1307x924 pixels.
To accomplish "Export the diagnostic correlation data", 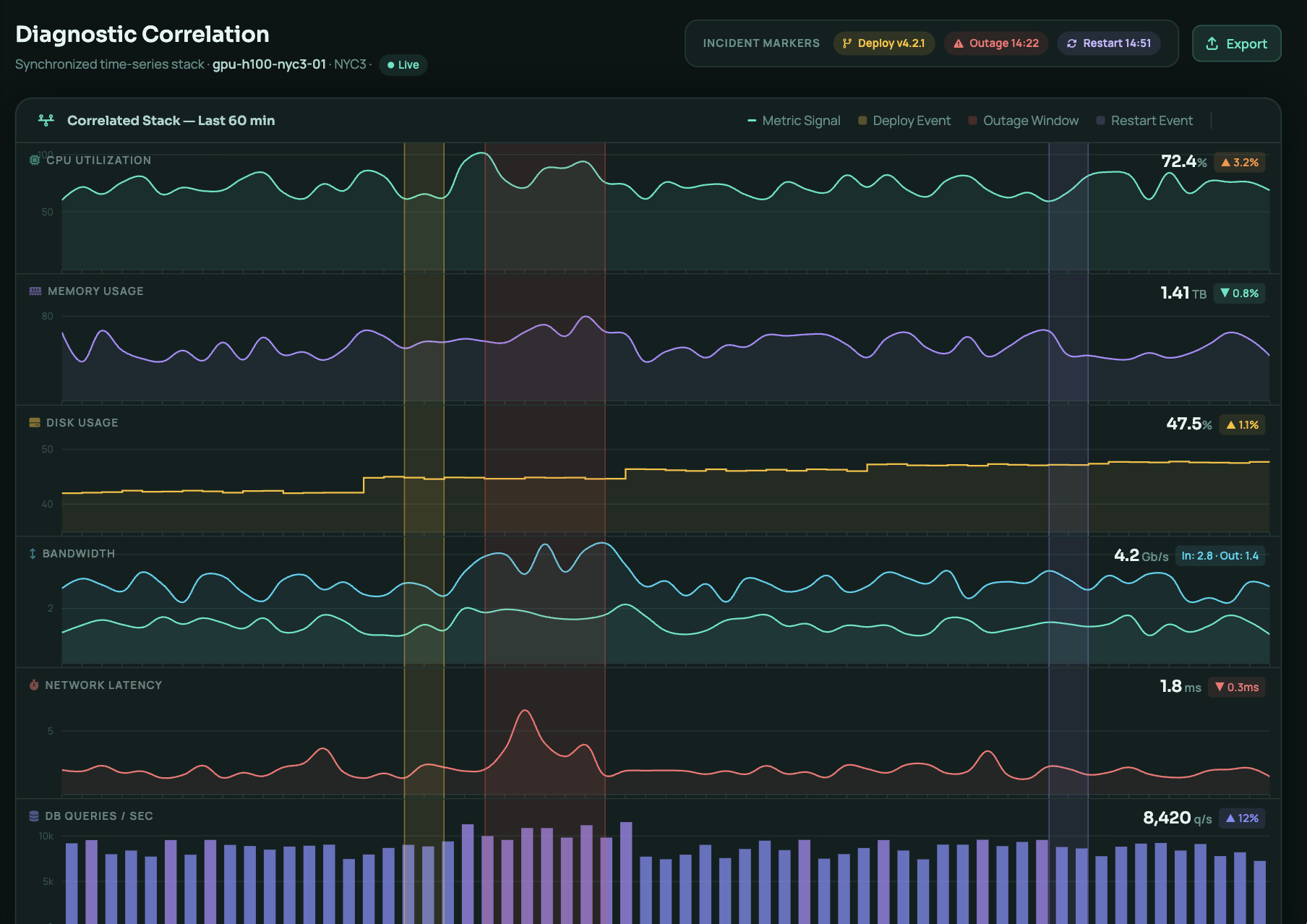I will (1236, 43).
